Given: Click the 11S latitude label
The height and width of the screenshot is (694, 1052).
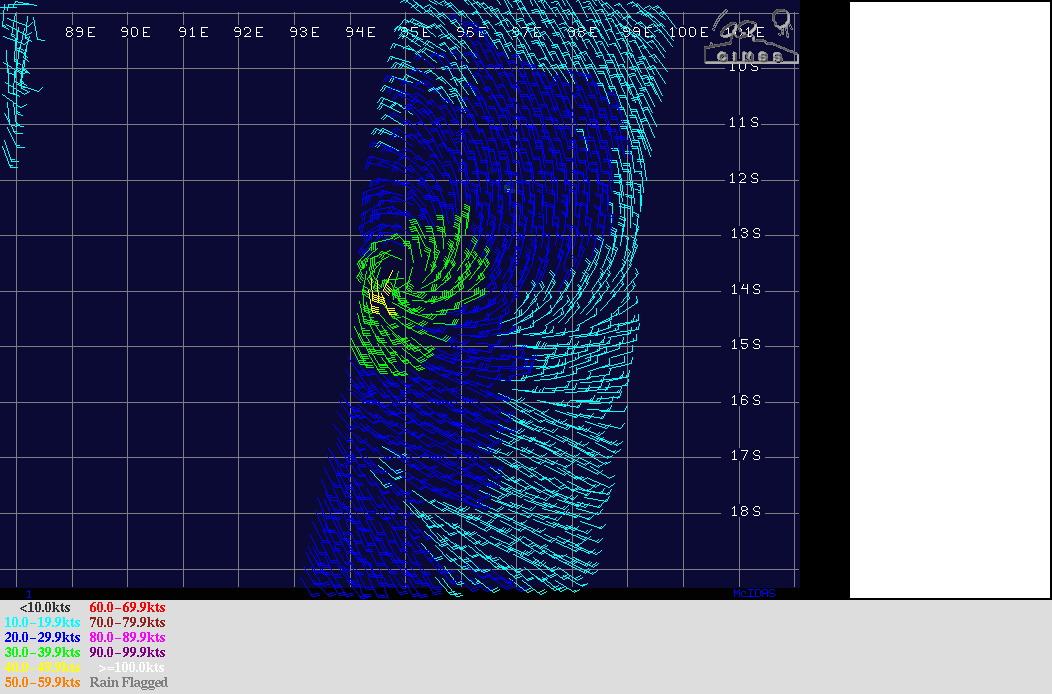Looking at the screenshot, I should [x=745, y=122].
